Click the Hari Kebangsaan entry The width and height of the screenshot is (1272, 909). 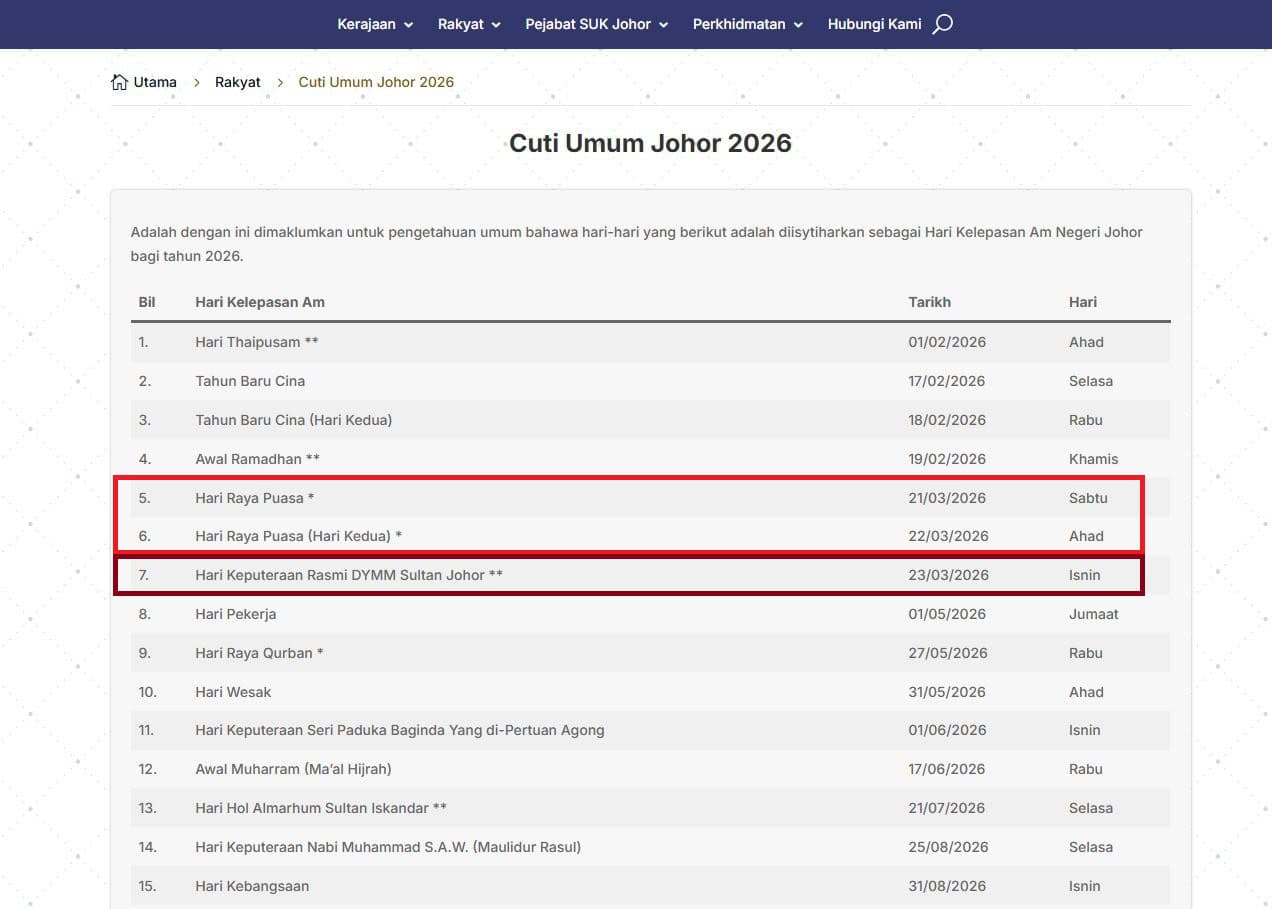(x=252, y=886)
